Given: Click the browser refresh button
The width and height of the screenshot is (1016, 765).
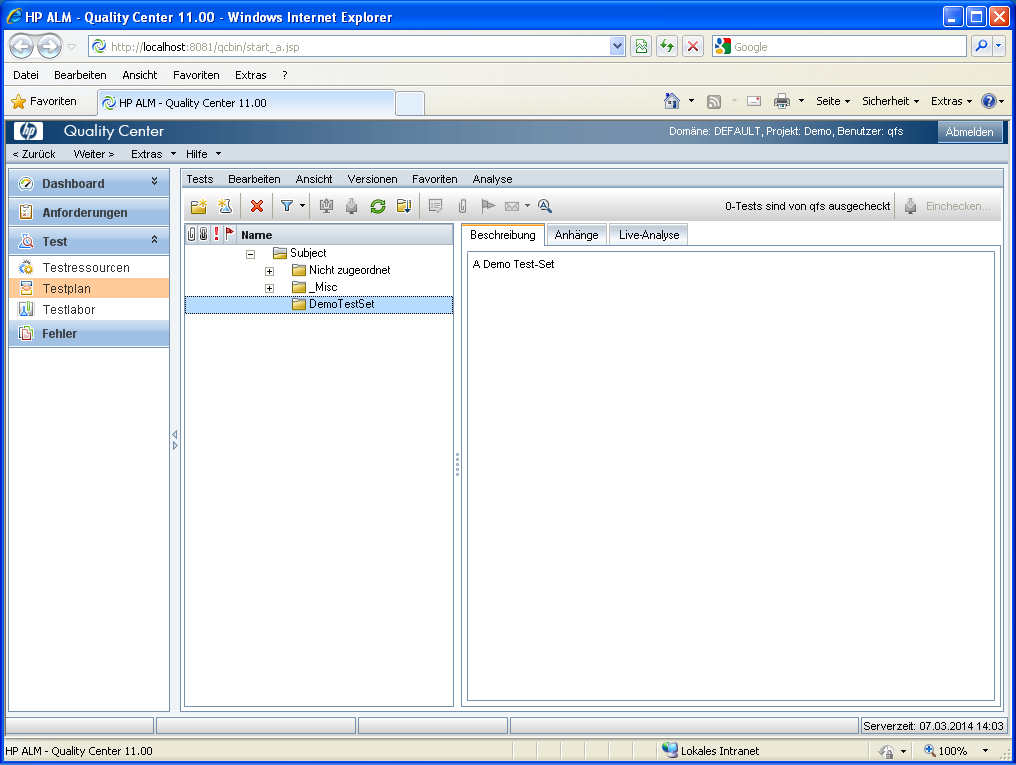Looking at the screenshot, I should [667, 47].
